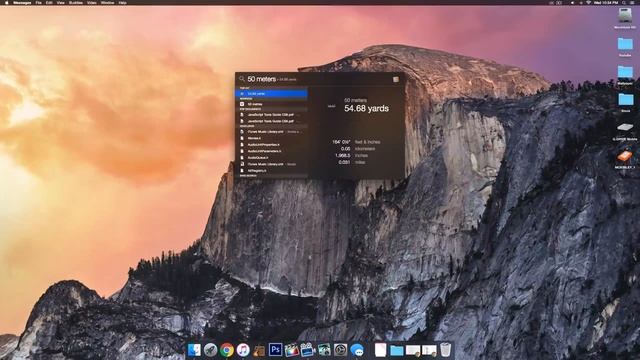Click the clock showing Wed time
Screen dimensions: 640x360
pos(606,2)
